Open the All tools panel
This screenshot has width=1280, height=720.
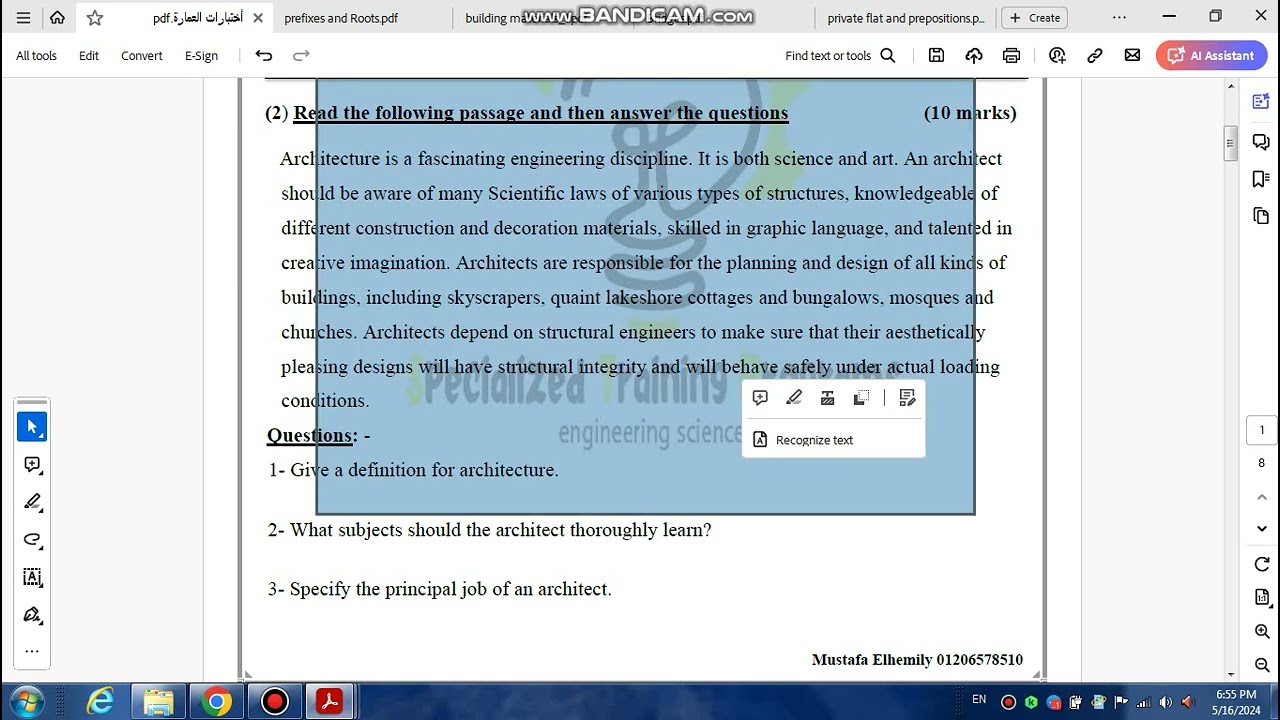tap(36, 56)
